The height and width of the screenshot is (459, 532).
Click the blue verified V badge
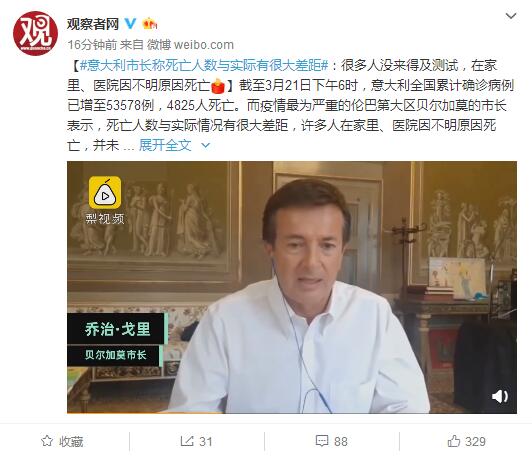click(130, 23)
